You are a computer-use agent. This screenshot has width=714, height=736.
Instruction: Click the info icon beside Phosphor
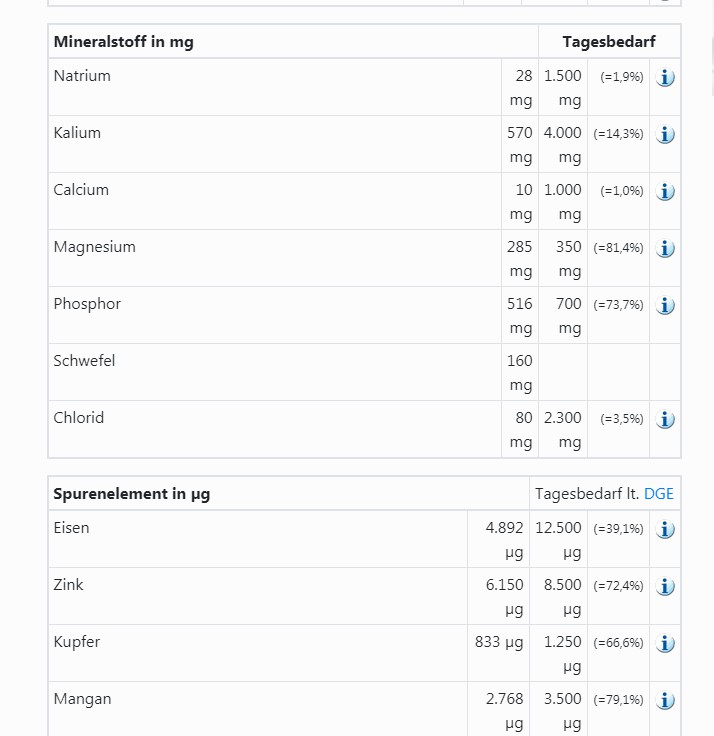point(665,305)
